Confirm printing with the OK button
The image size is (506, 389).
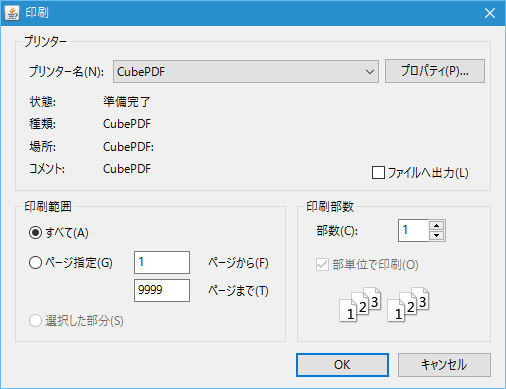pyautogui.click(x=342, y=365)
